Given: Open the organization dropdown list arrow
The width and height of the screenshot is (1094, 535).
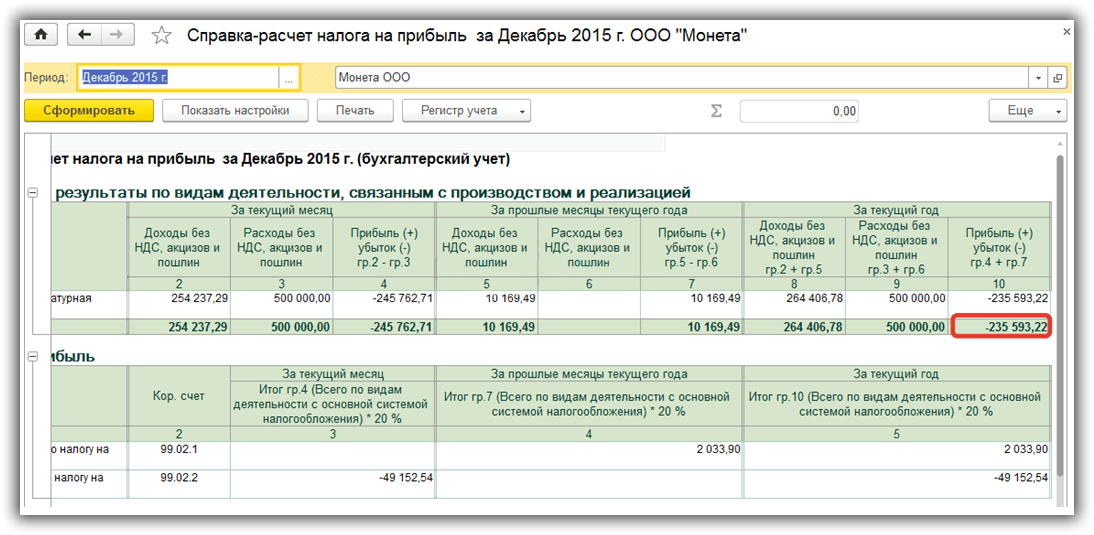Looking at the screenshot, I should tap(1038, 78).
